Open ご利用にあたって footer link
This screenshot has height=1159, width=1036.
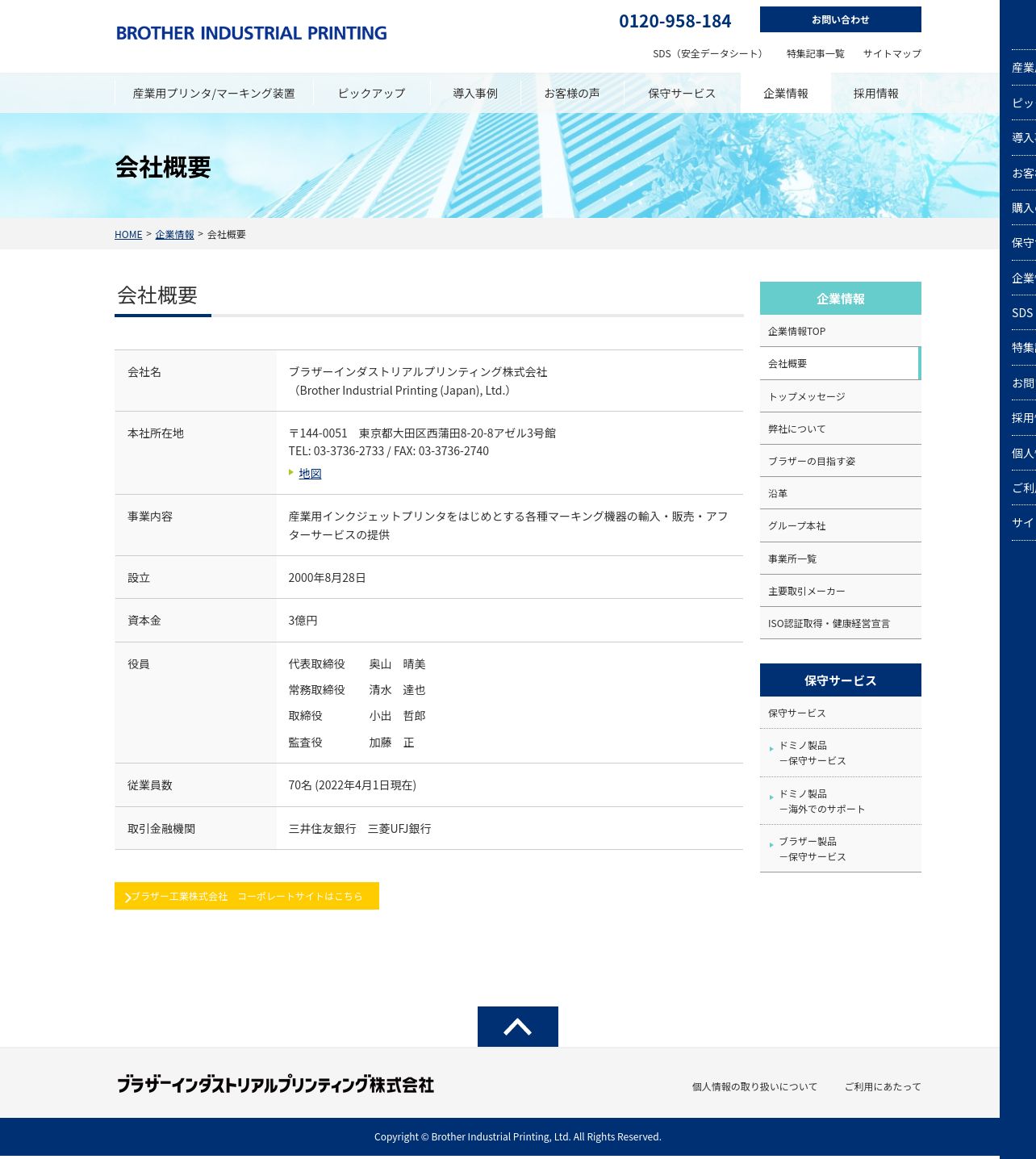tap(883, 1086)
